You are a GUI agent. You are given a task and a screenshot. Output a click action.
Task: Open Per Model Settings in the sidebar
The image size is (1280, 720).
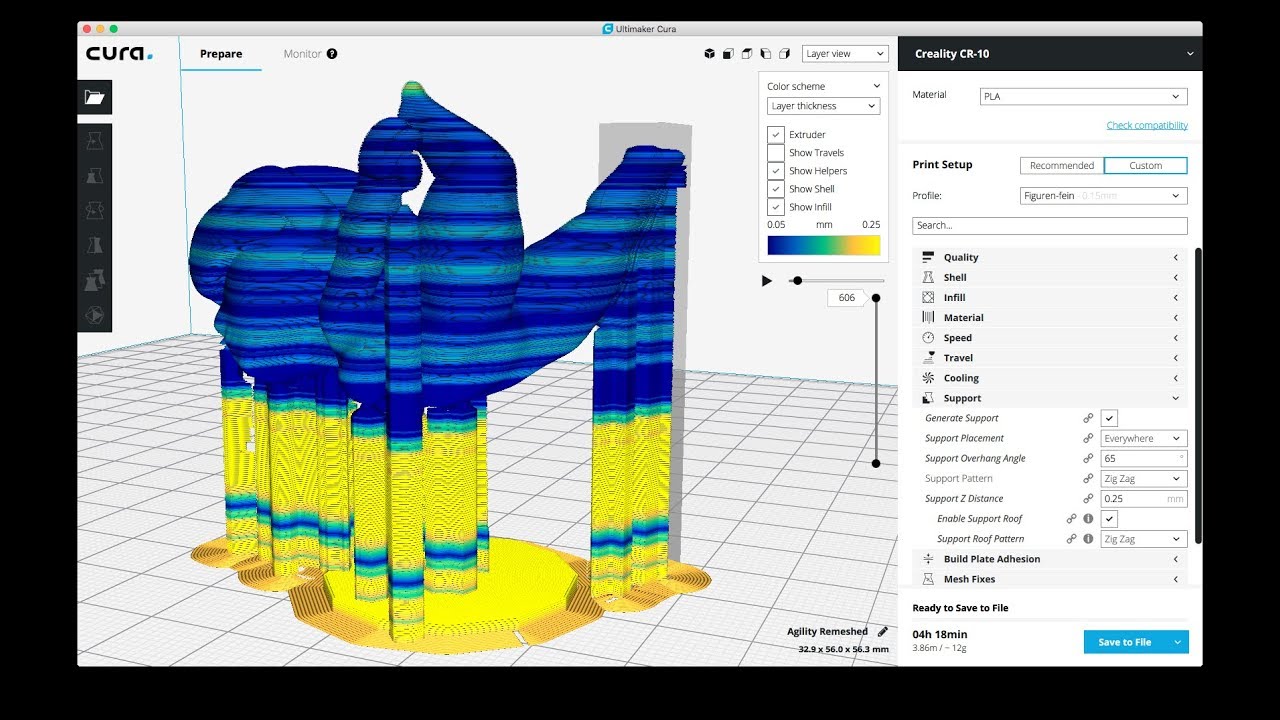click(x=95, y=280)
